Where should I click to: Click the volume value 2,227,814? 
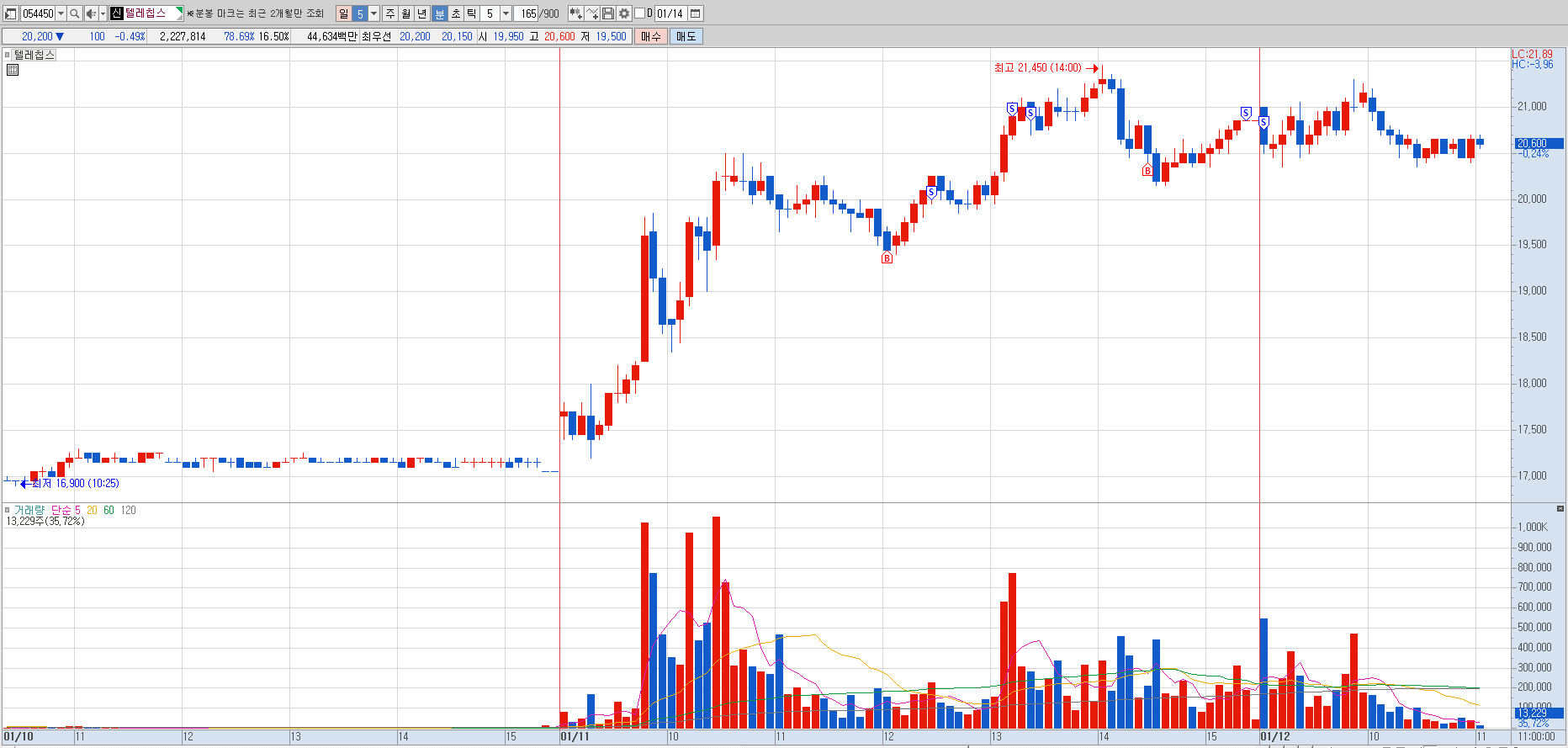[x=183, y=36]
